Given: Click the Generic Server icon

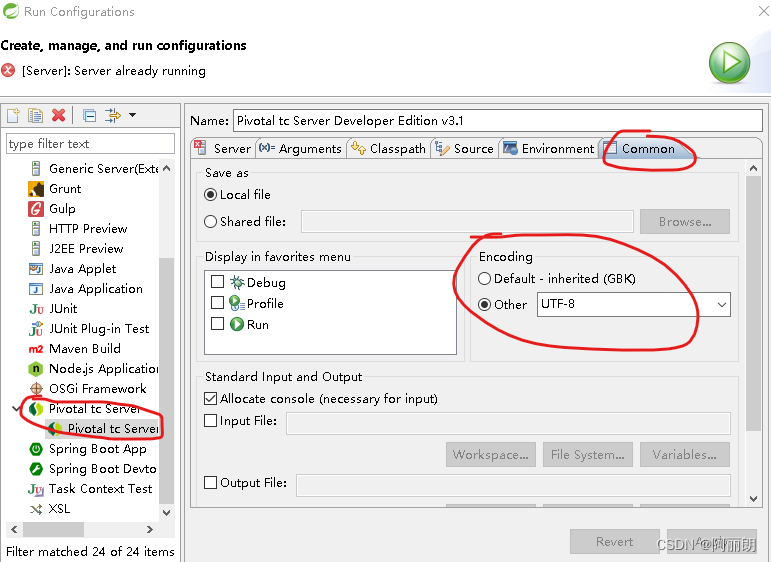Looking at the screenshot, I should click(36, 169).
